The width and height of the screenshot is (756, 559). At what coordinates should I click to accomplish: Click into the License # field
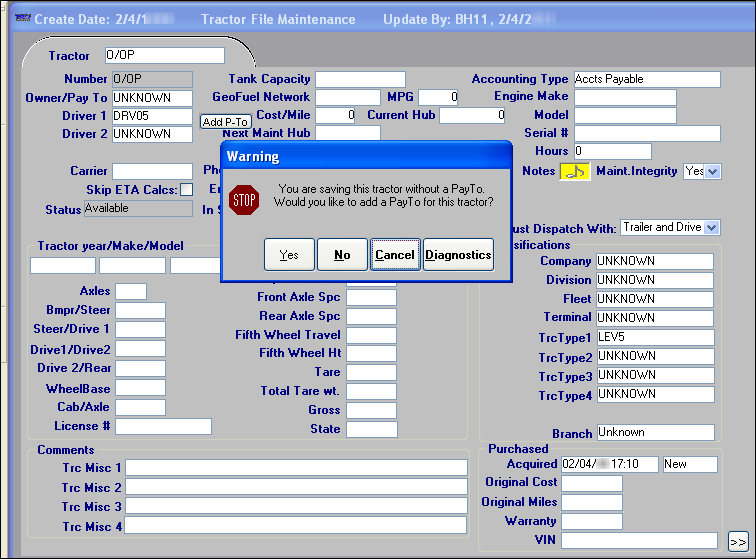(x=163, y=426)
